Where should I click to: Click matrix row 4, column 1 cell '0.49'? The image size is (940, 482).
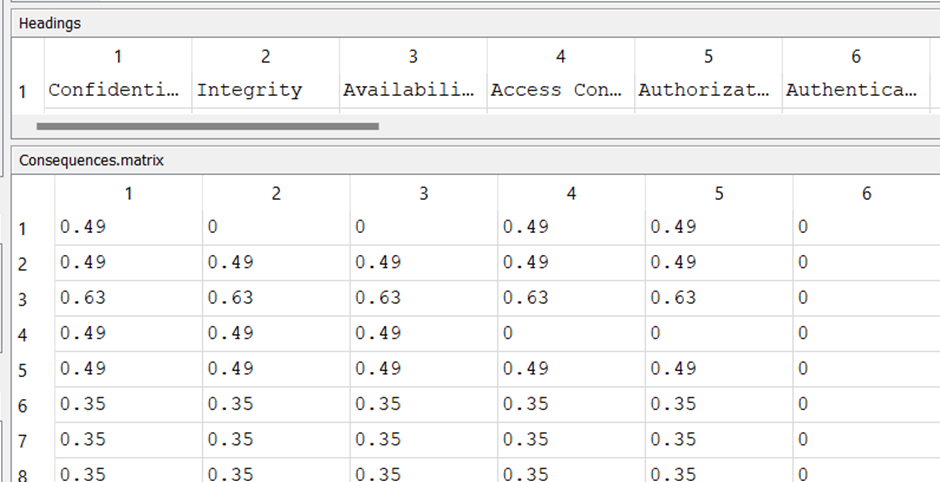pyautogui.click(x=128, y=333)
